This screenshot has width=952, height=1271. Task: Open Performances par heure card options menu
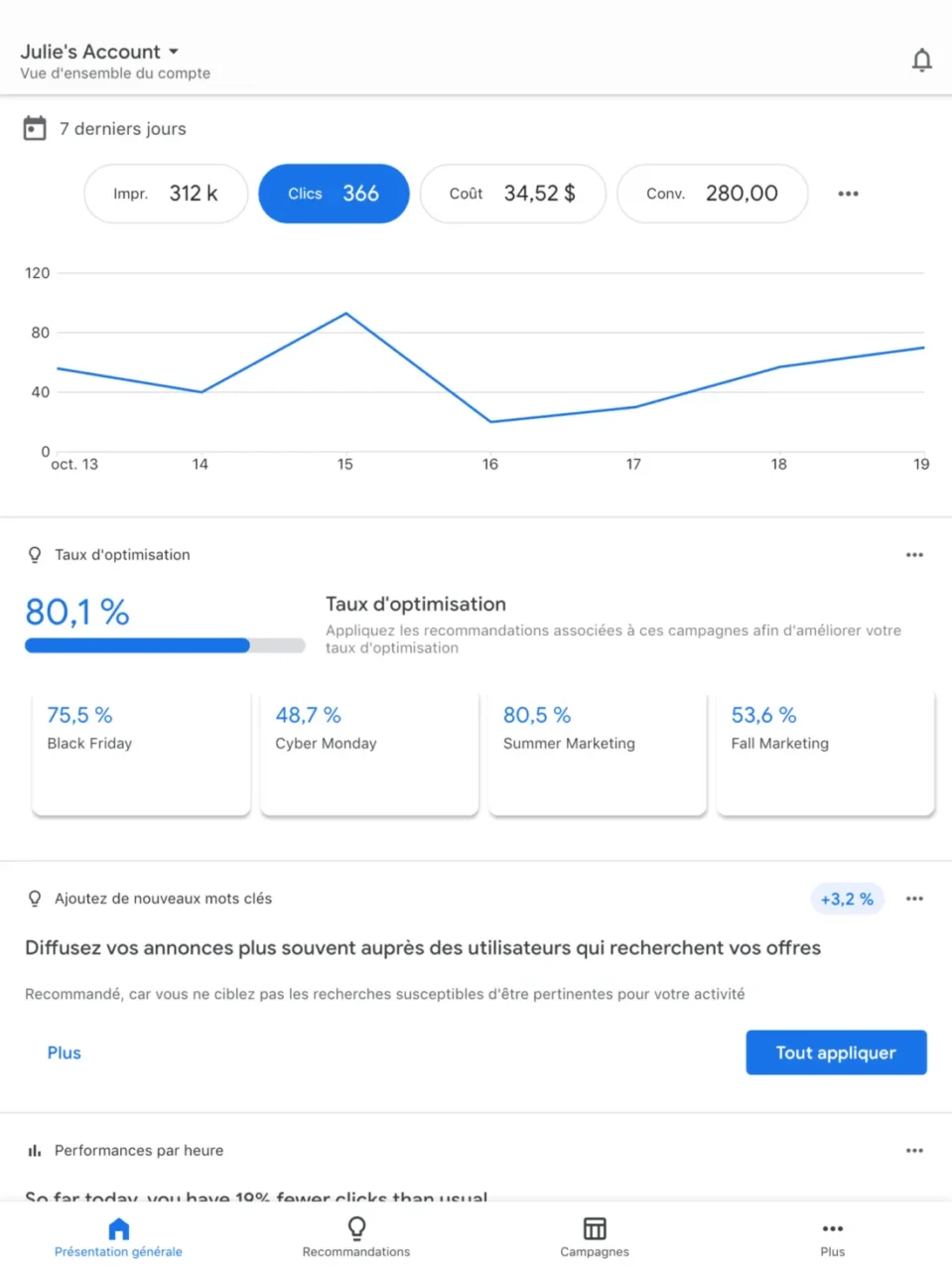point(914,1151)
